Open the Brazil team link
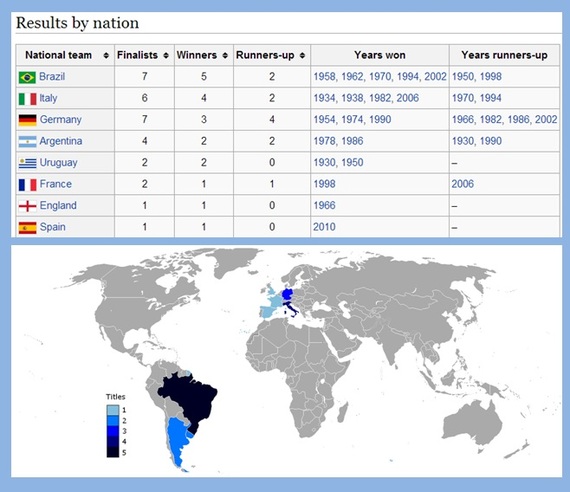The image size is (570, 492). tap(52, 76)
